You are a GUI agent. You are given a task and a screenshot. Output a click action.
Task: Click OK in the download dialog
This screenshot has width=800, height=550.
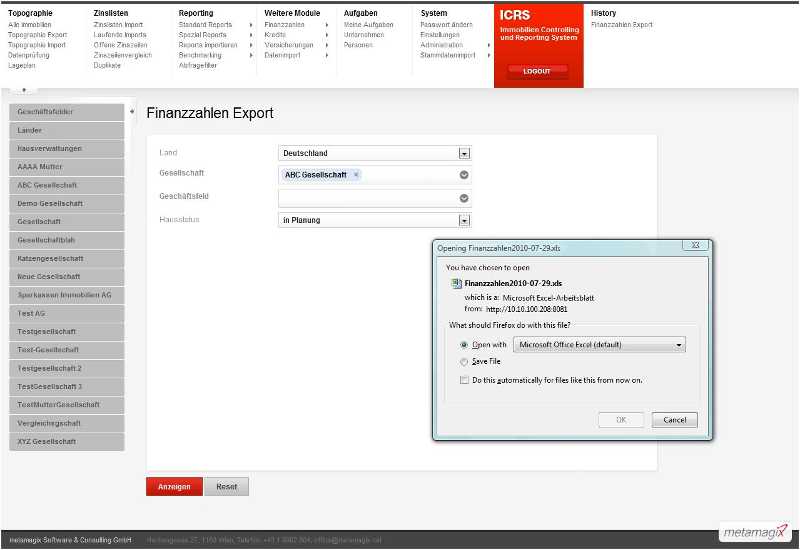[621, 420]
